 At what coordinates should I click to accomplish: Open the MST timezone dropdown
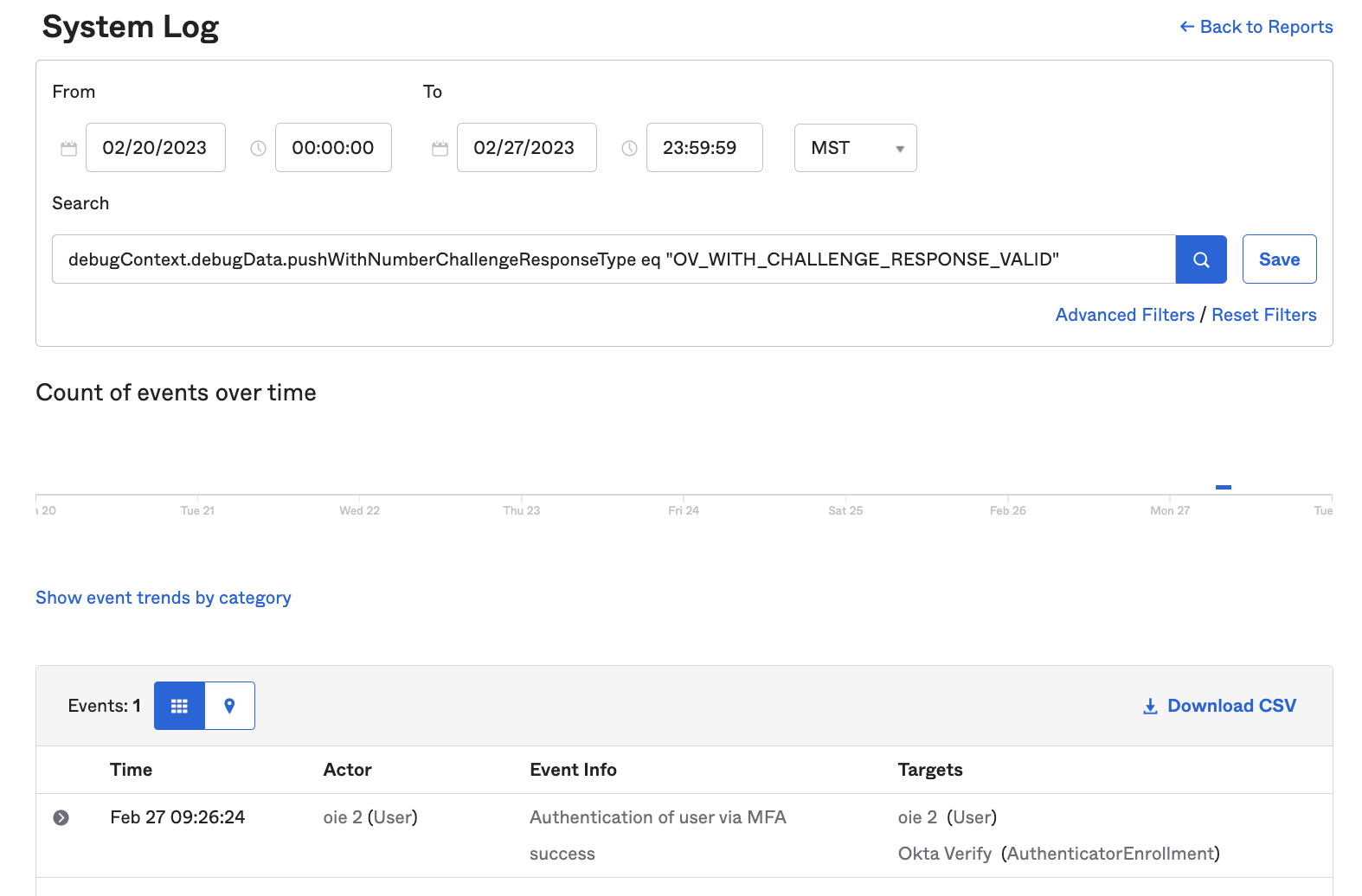pyautogui.click(x=855, y=148)
